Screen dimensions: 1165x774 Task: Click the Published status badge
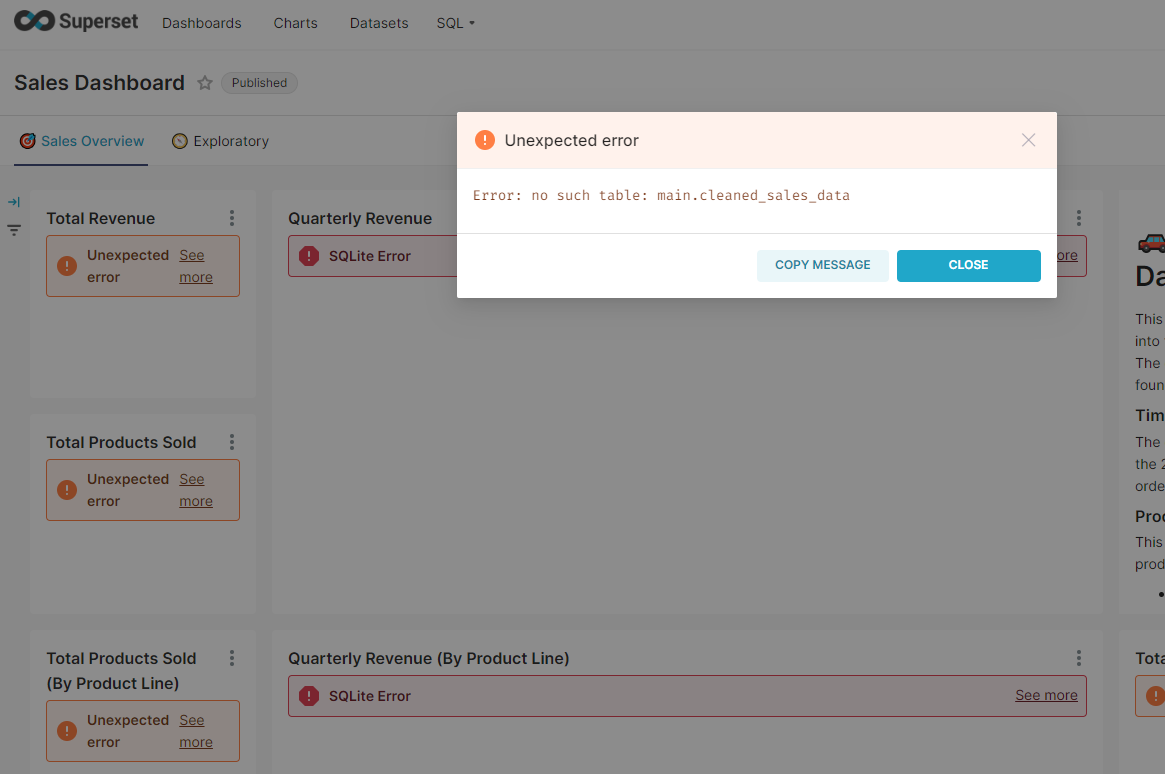(x=259, y=83)
